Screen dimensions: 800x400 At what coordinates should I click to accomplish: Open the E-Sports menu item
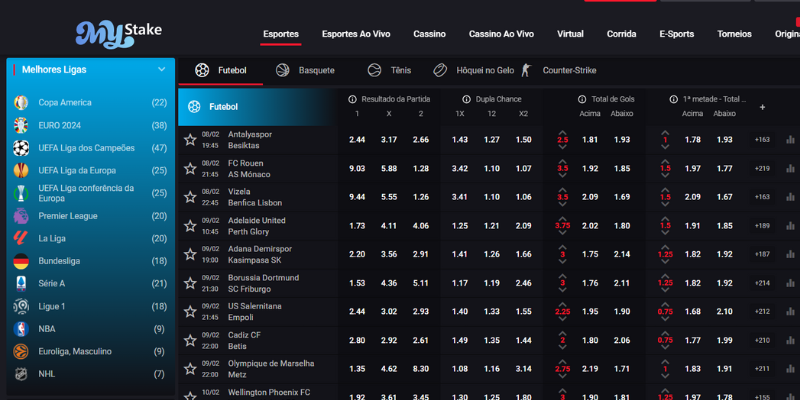pos(677,34)
